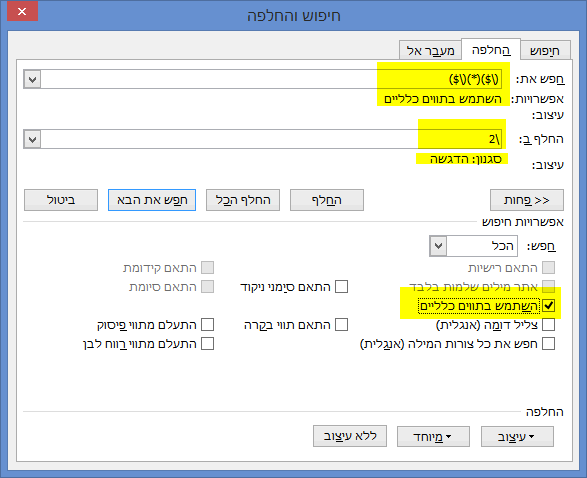Switch to the חיפוש tab
The image size is (587, 478).
point(545,51)
